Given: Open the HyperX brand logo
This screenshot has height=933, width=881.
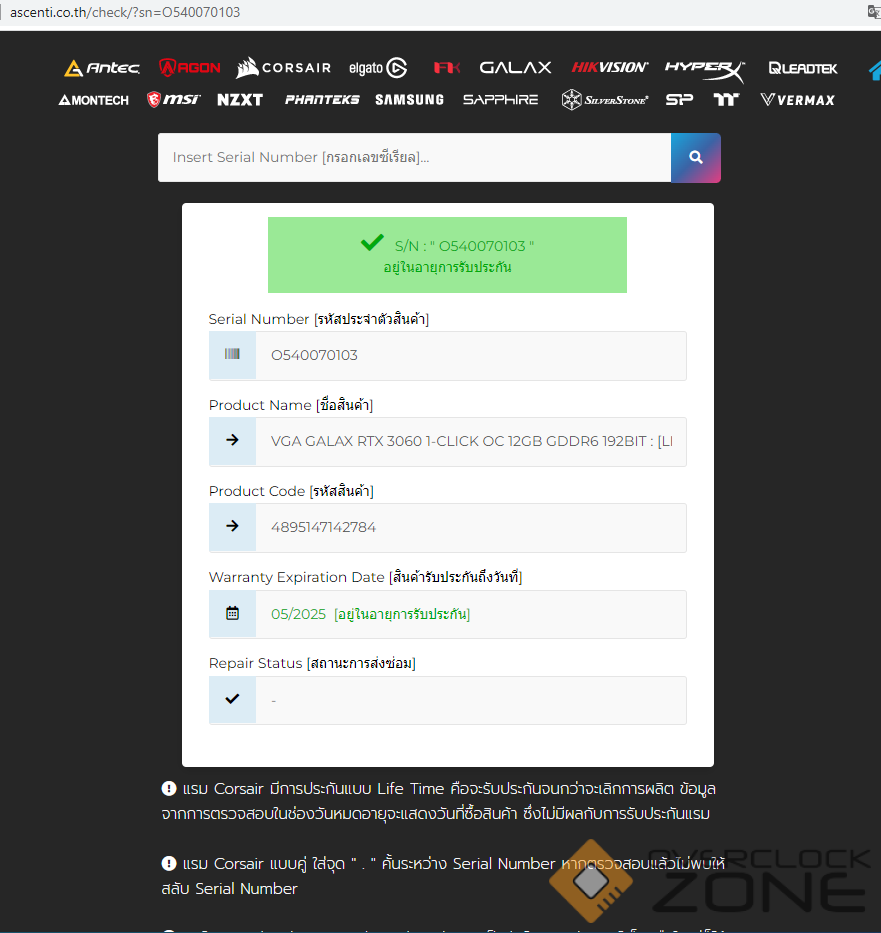Looking at the screenshot, I should point(705,70).
